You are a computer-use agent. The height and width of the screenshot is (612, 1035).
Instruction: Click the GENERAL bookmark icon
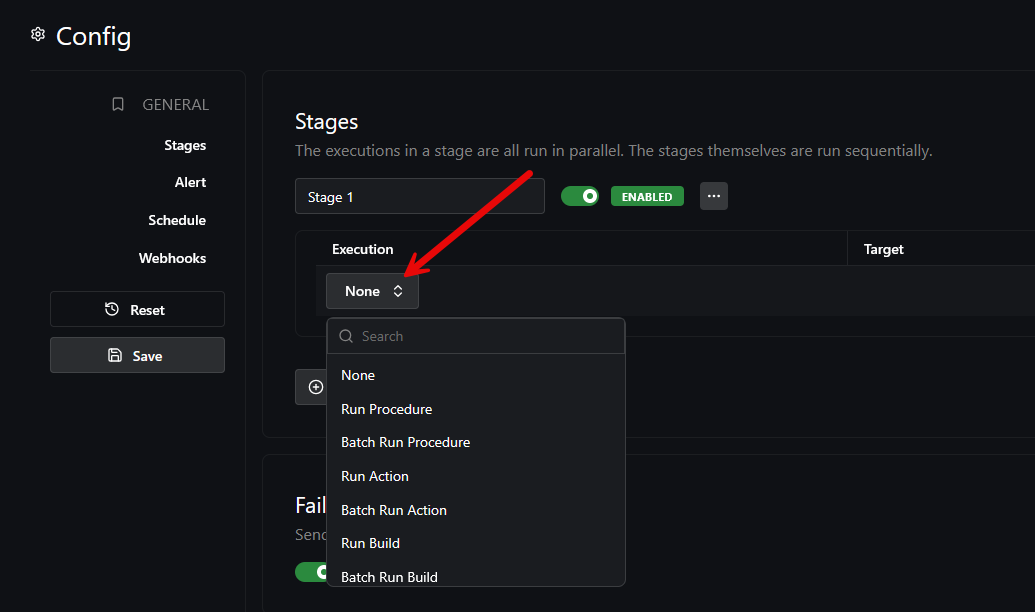tap(117, 104)
